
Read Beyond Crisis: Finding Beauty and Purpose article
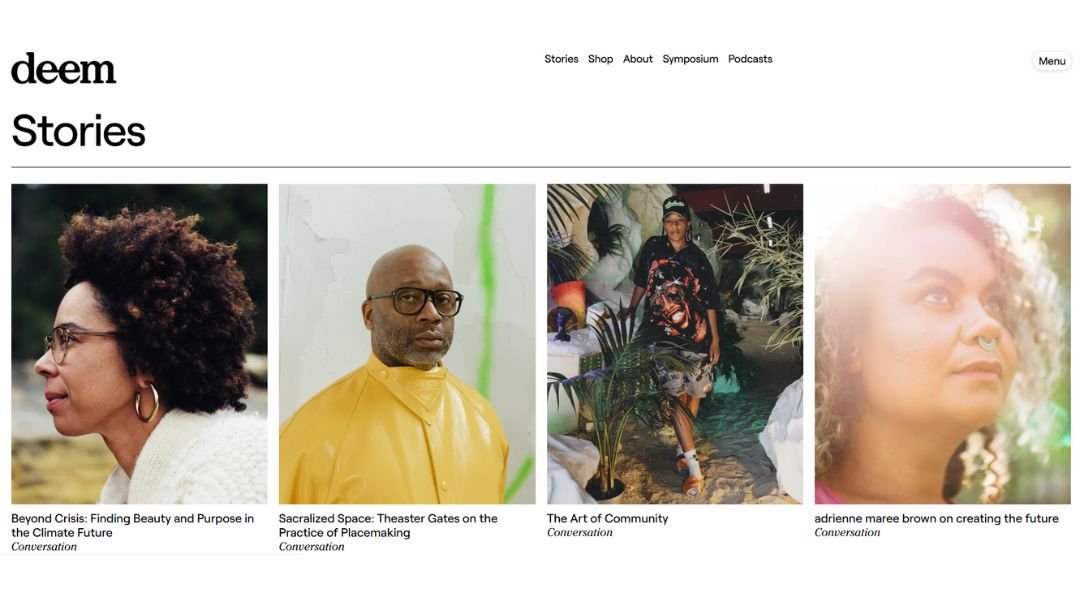click(x=132, y=525)
